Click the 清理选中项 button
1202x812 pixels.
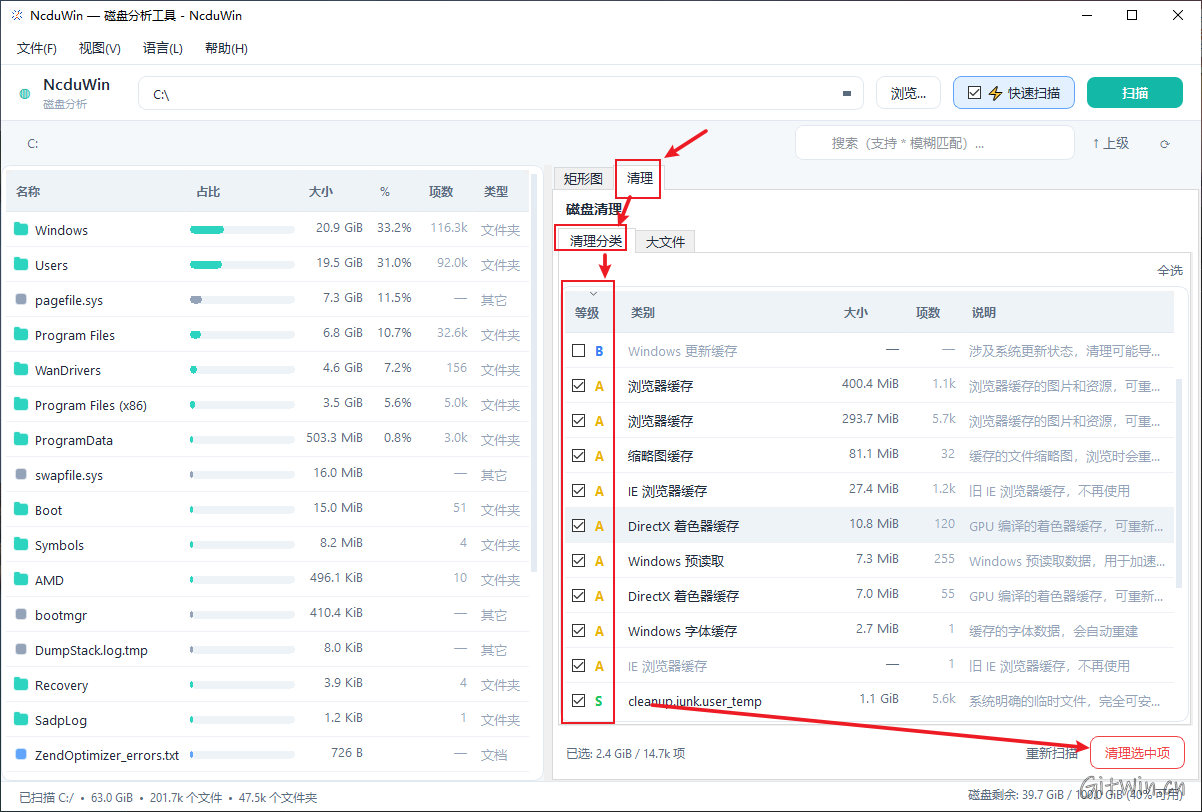pyautogui.click(x=1137, y=753)
